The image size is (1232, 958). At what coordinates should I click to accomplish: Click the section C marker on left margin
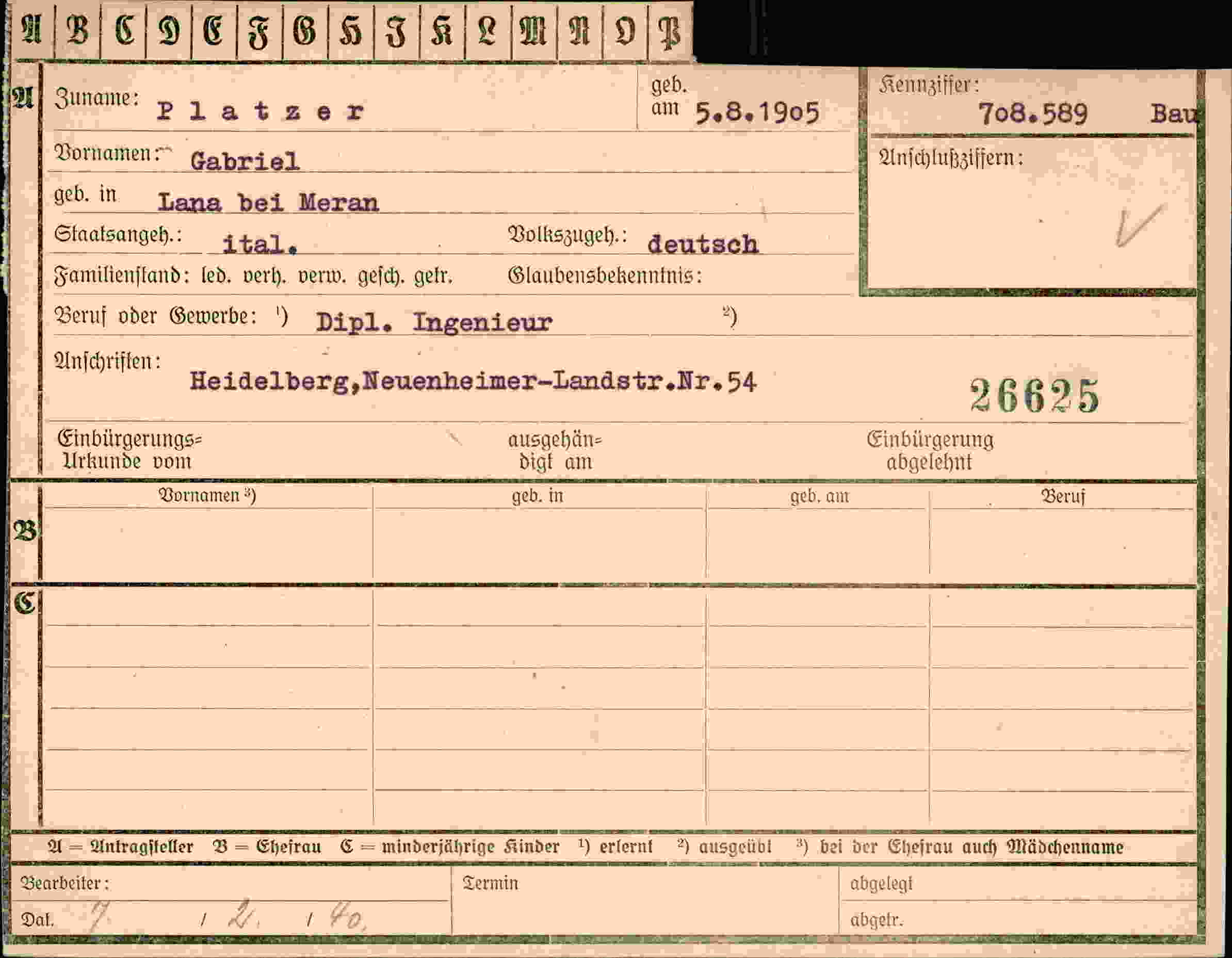point(25,603)
